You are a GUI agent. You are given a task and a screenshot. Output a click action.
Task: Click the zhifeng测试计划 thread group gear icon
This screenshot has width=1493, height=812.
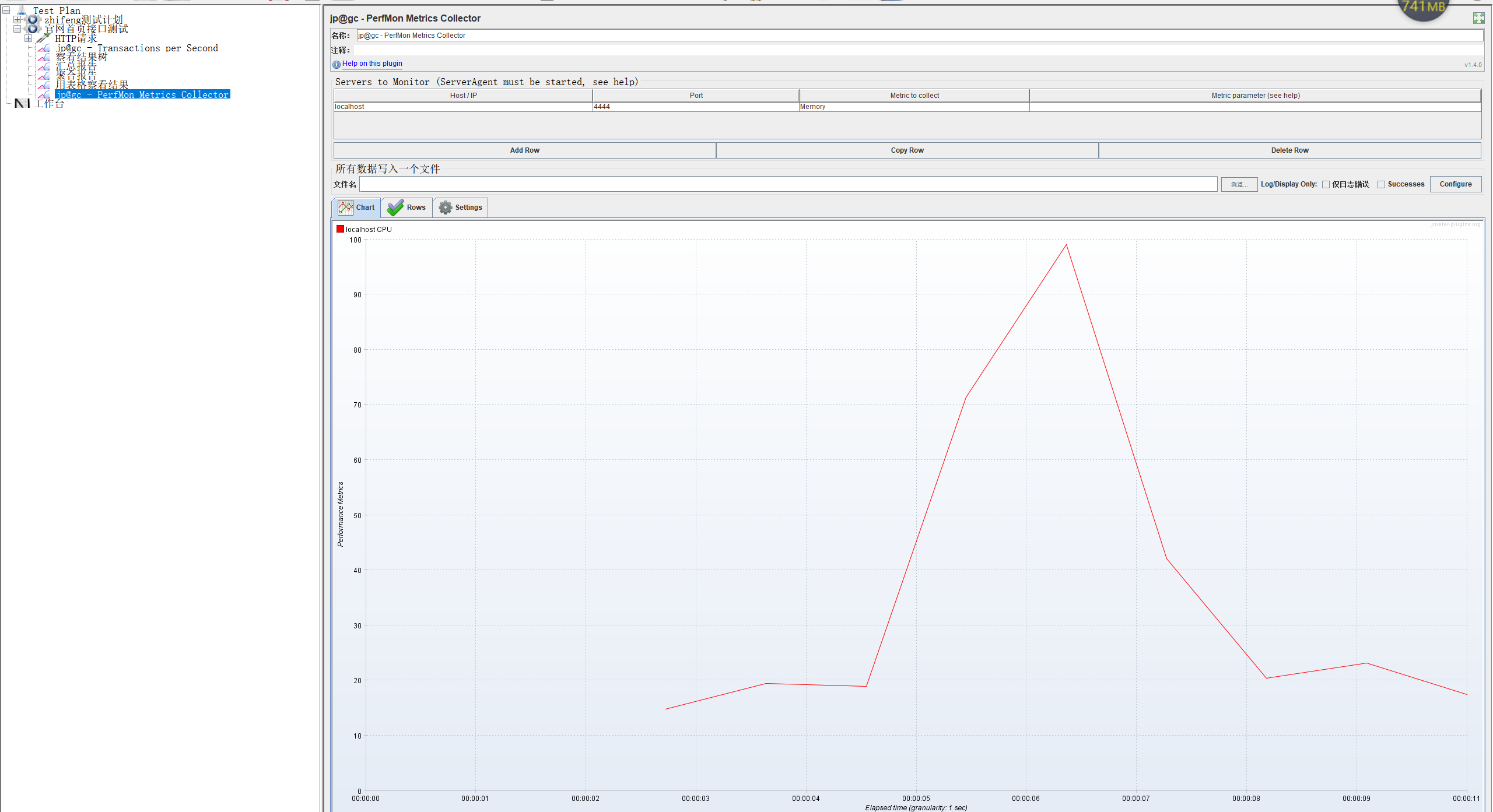click(33, 20)
